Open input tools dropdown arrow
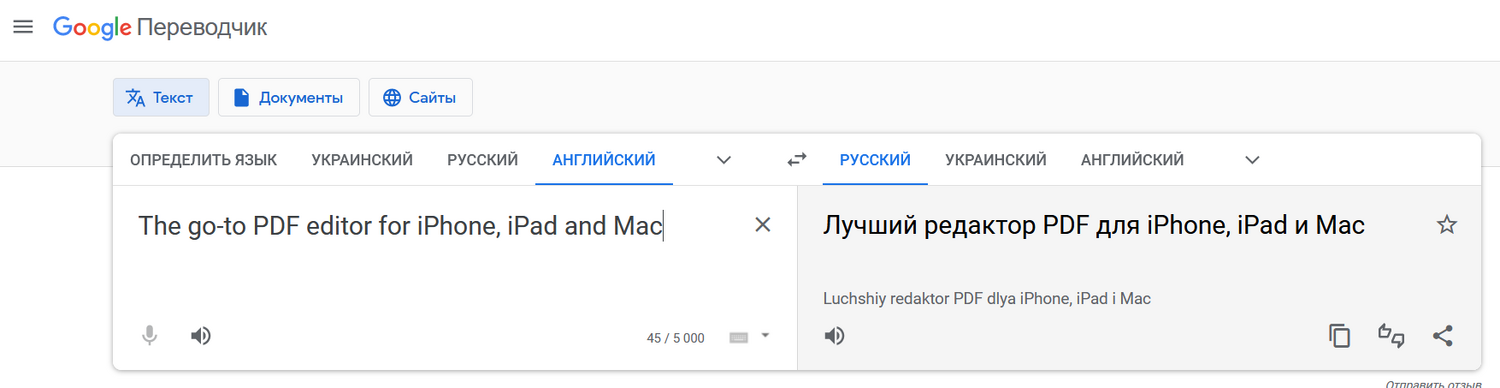Screen dimensions: 1500x388 click(765, 336)
